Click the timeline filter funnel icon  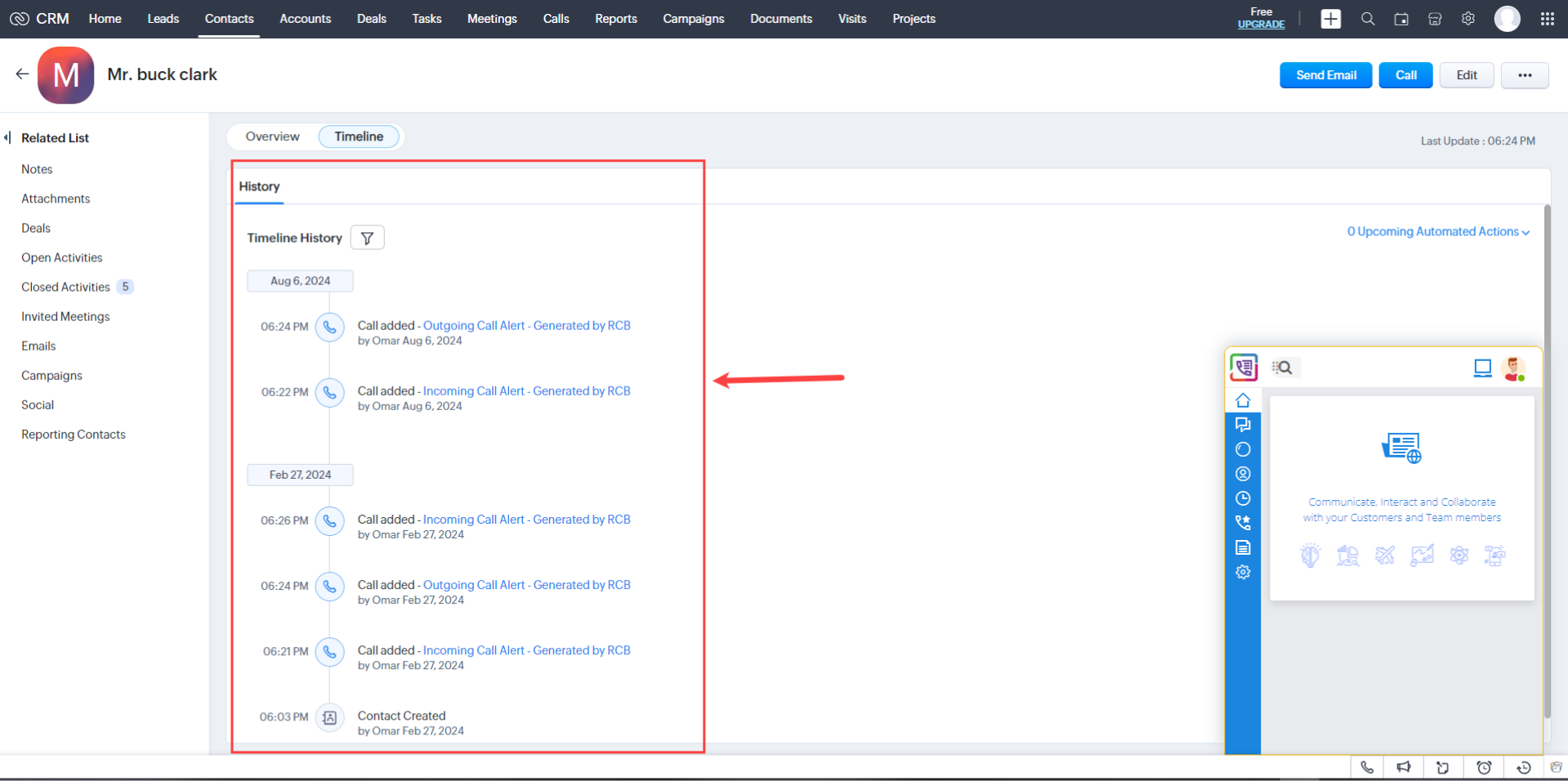coord(367,238)
